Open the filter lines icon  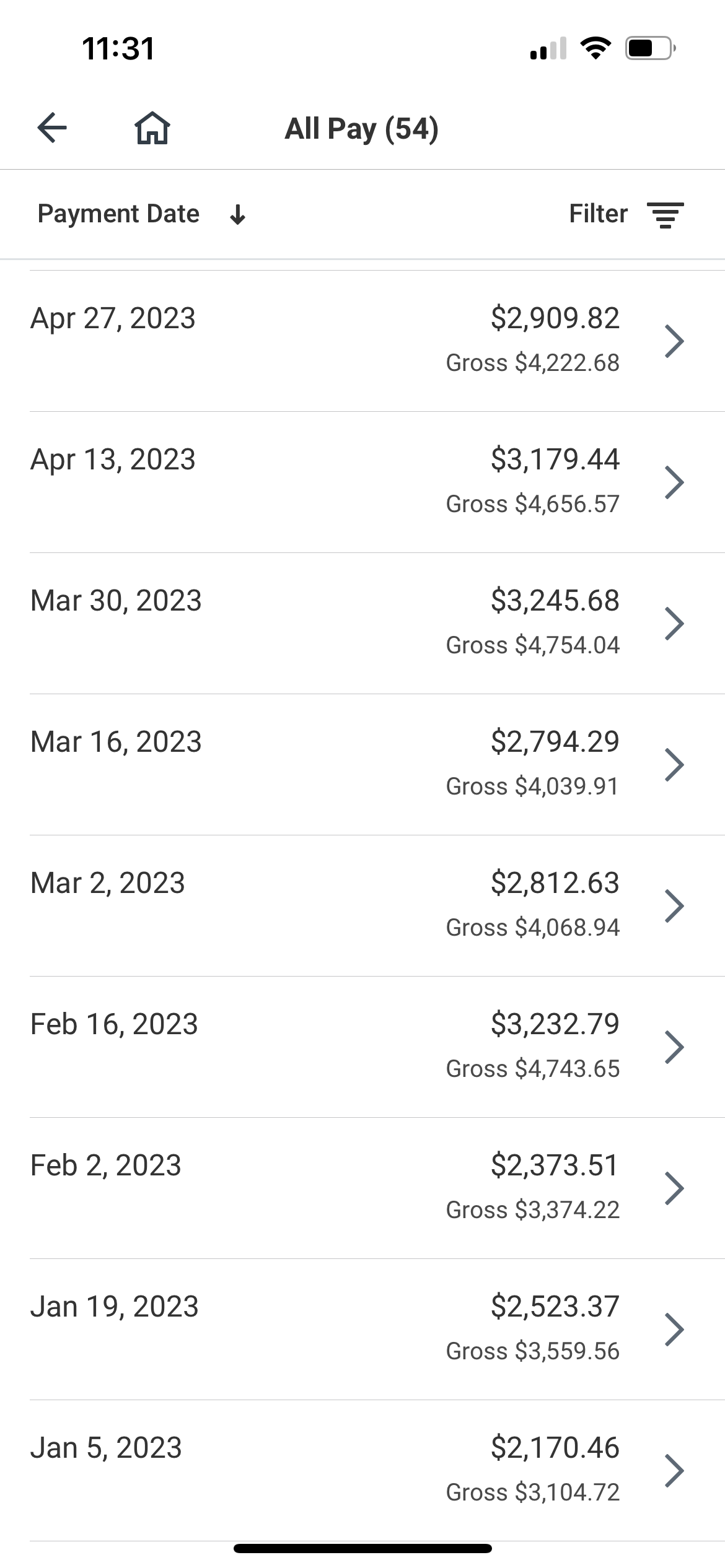point(665,215)
